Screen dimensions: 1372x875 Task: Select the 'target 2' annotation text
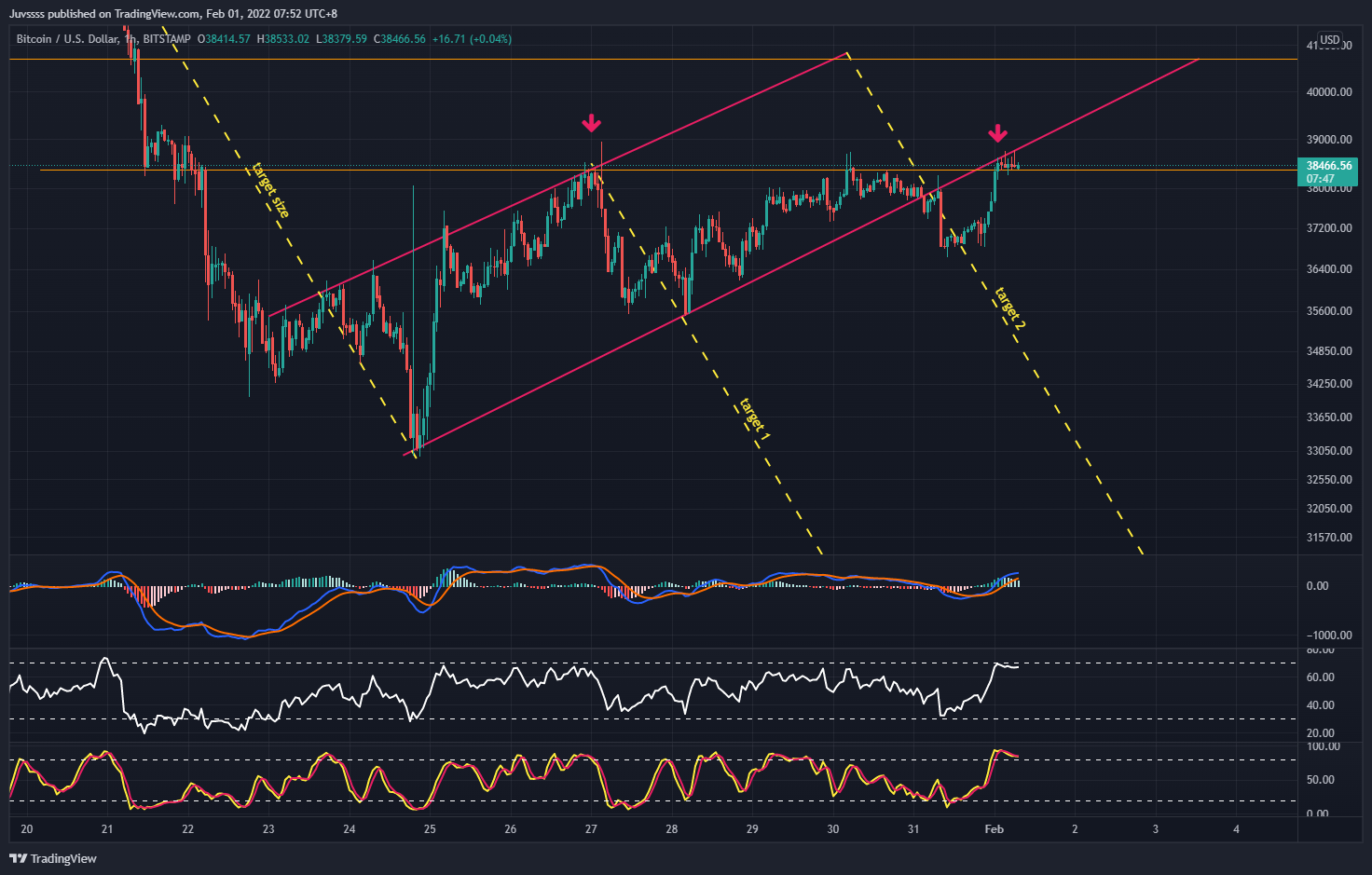[1010, 308]
